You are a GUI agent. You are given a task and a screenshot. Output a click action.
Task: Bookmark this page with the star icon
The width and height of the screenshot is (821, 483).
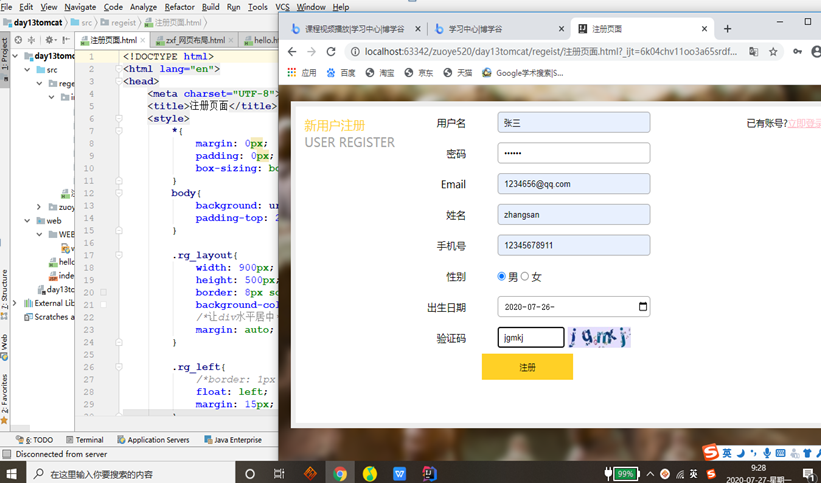(x=773, y=52)
